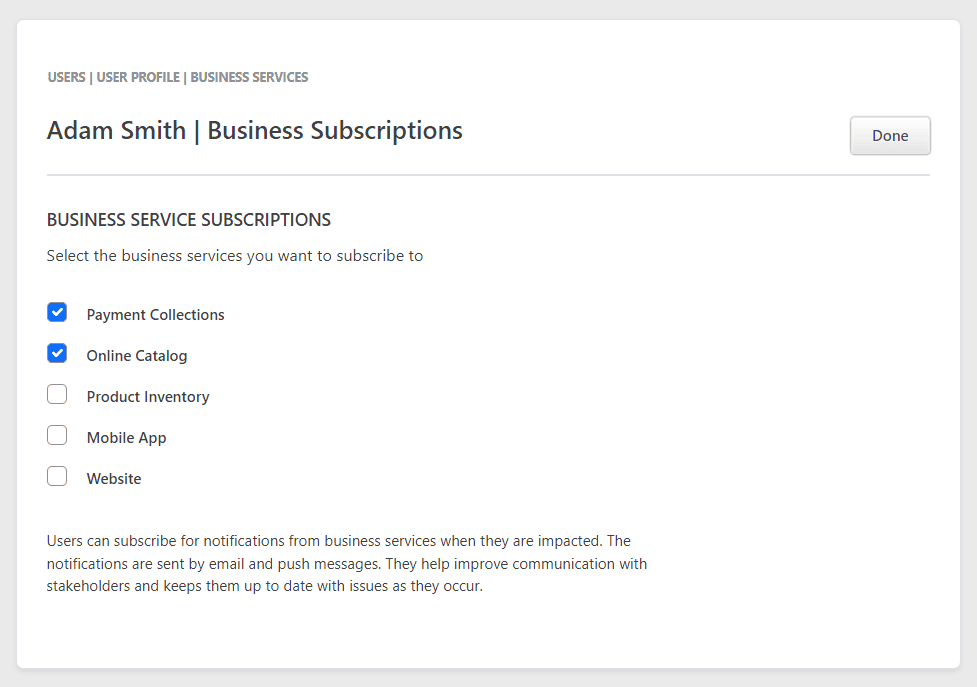Tick the Mobile App checkbox

click(57, 435)
